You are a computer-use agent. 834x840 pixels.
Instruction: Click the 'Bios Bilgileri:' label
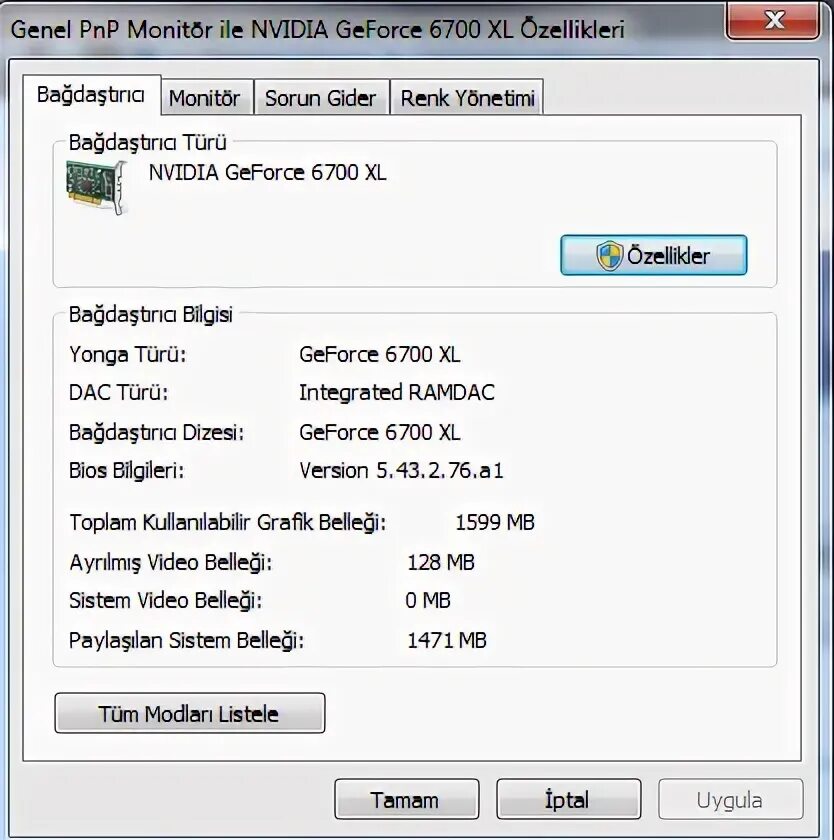tap(126, 470)
